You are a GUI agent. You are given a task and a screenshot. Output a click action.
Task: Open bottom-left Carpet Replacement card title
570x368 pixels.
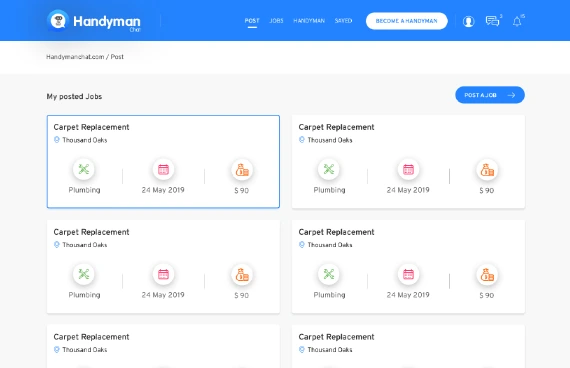[x=91, y=337]
